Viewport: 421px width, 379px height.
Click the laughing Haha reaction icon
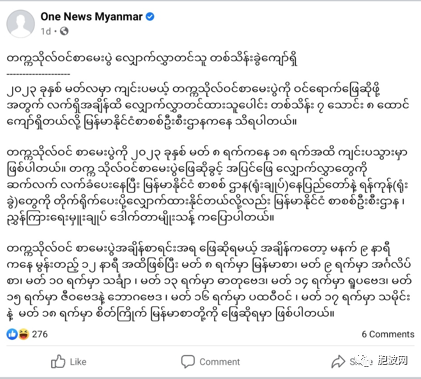click(23, 334)
